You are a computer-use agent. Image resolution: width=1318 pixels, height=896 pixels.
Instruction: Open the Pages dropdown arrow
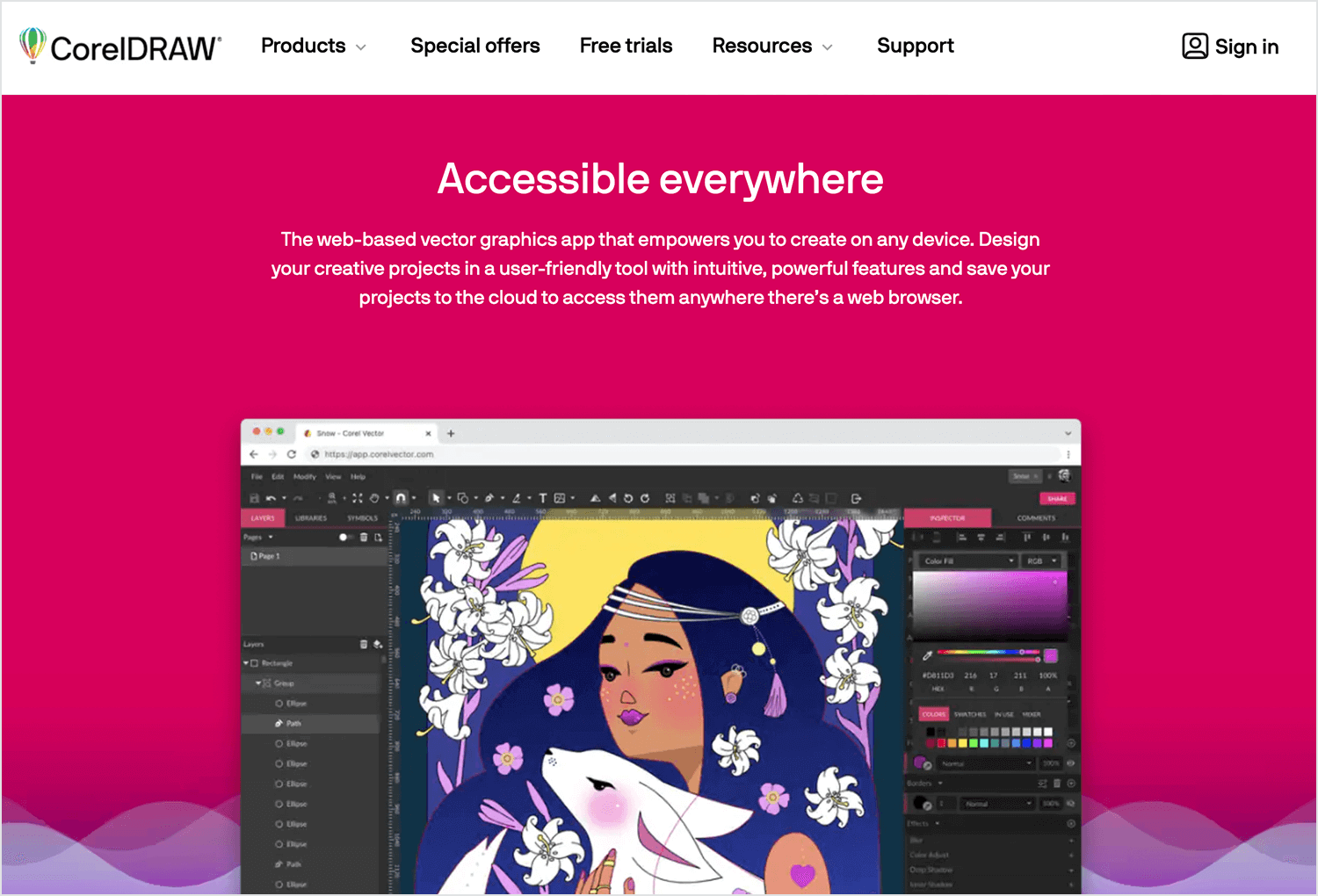tap(271, 537)
